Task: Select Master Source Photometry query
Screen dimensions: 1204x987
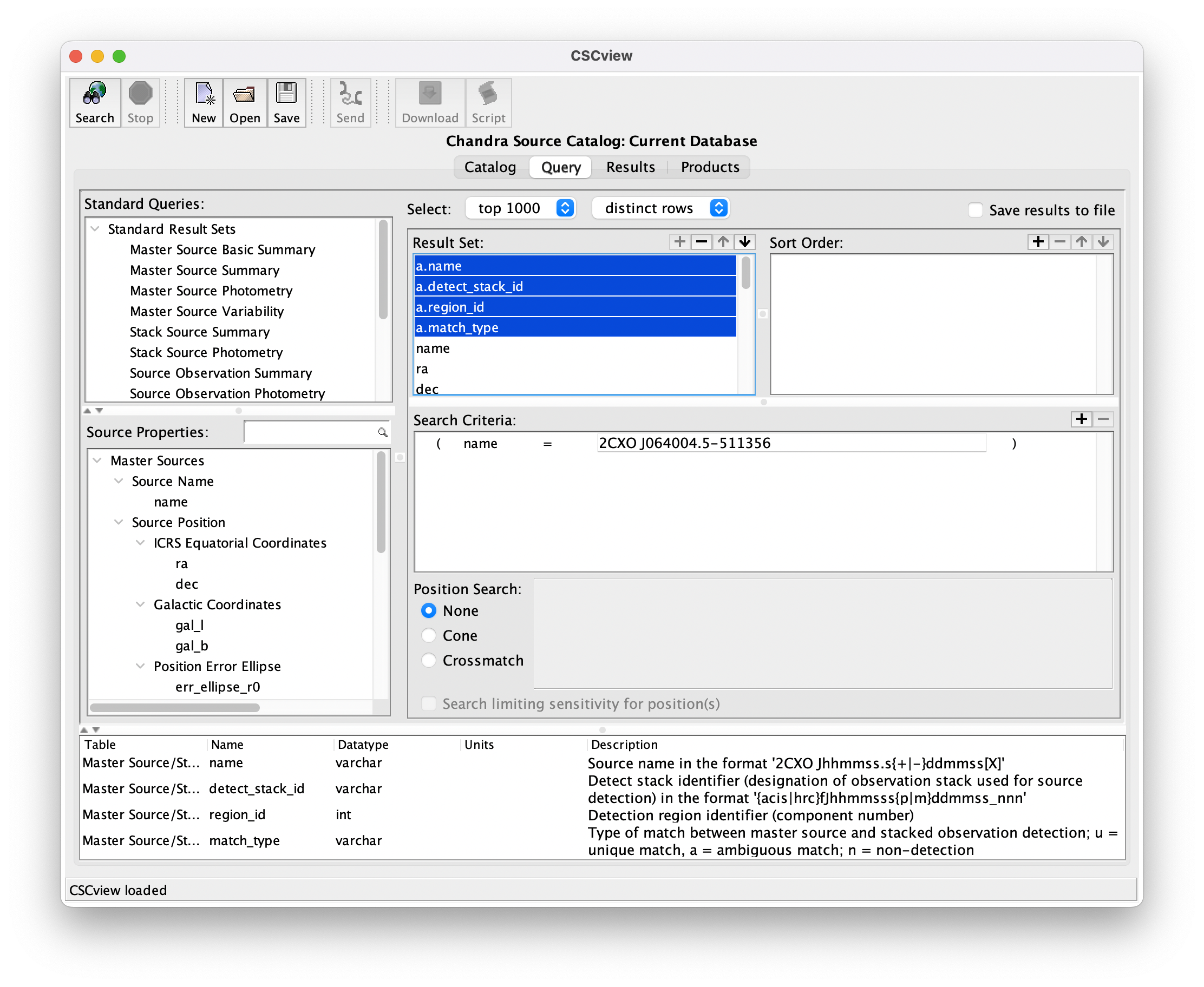Action: tap(211, 291)
